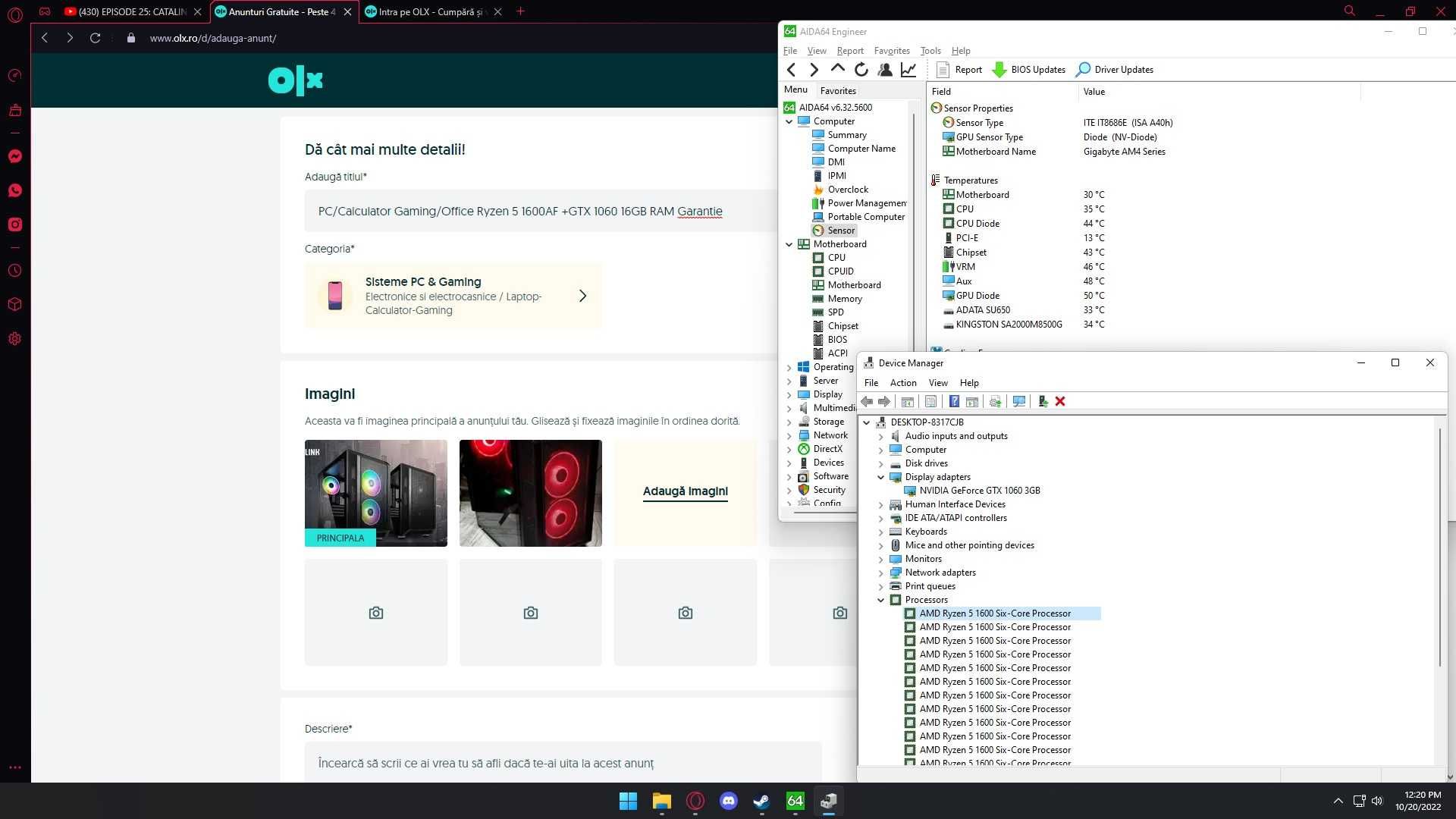Click the Descriere text area
This screenshot has height=819, width=1456.
coord(563,762)
